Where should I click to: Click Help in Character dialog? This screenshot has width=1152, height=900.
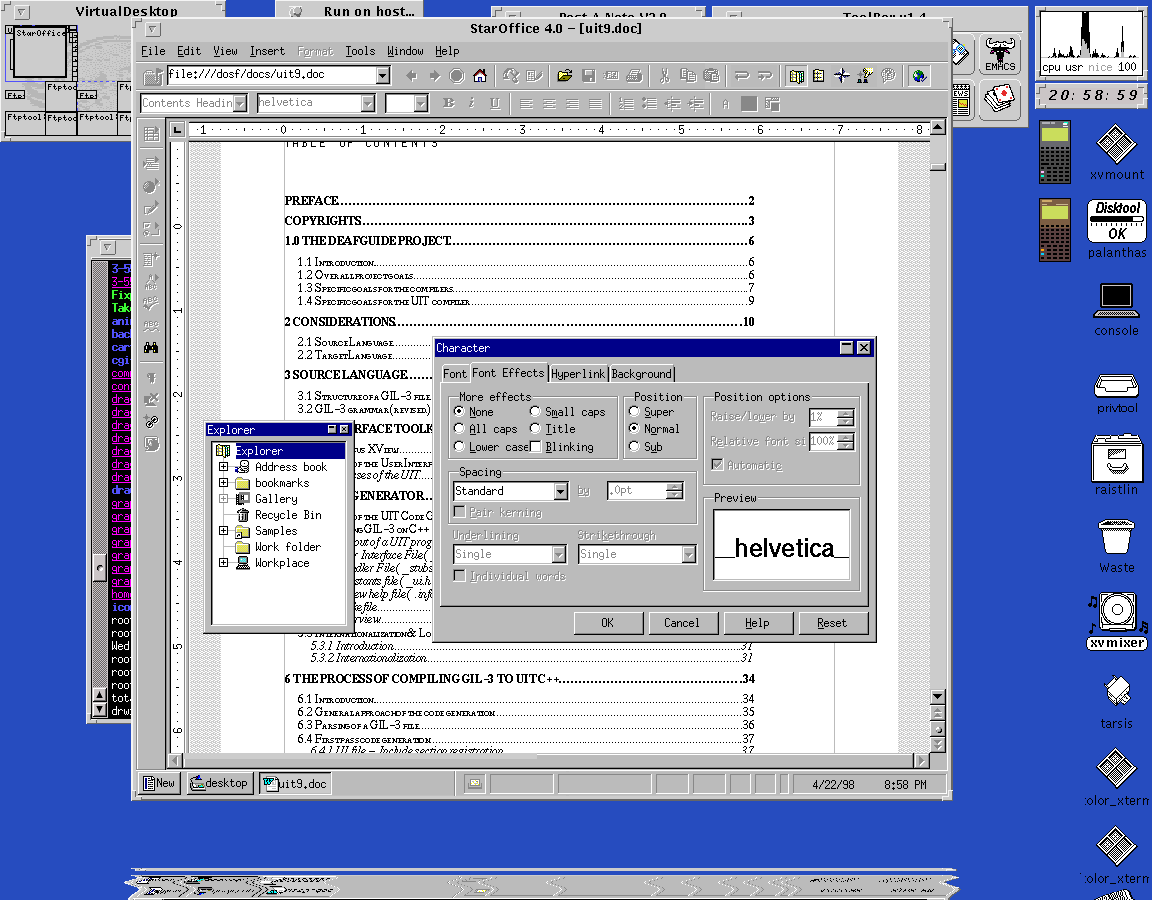[757, 623]
